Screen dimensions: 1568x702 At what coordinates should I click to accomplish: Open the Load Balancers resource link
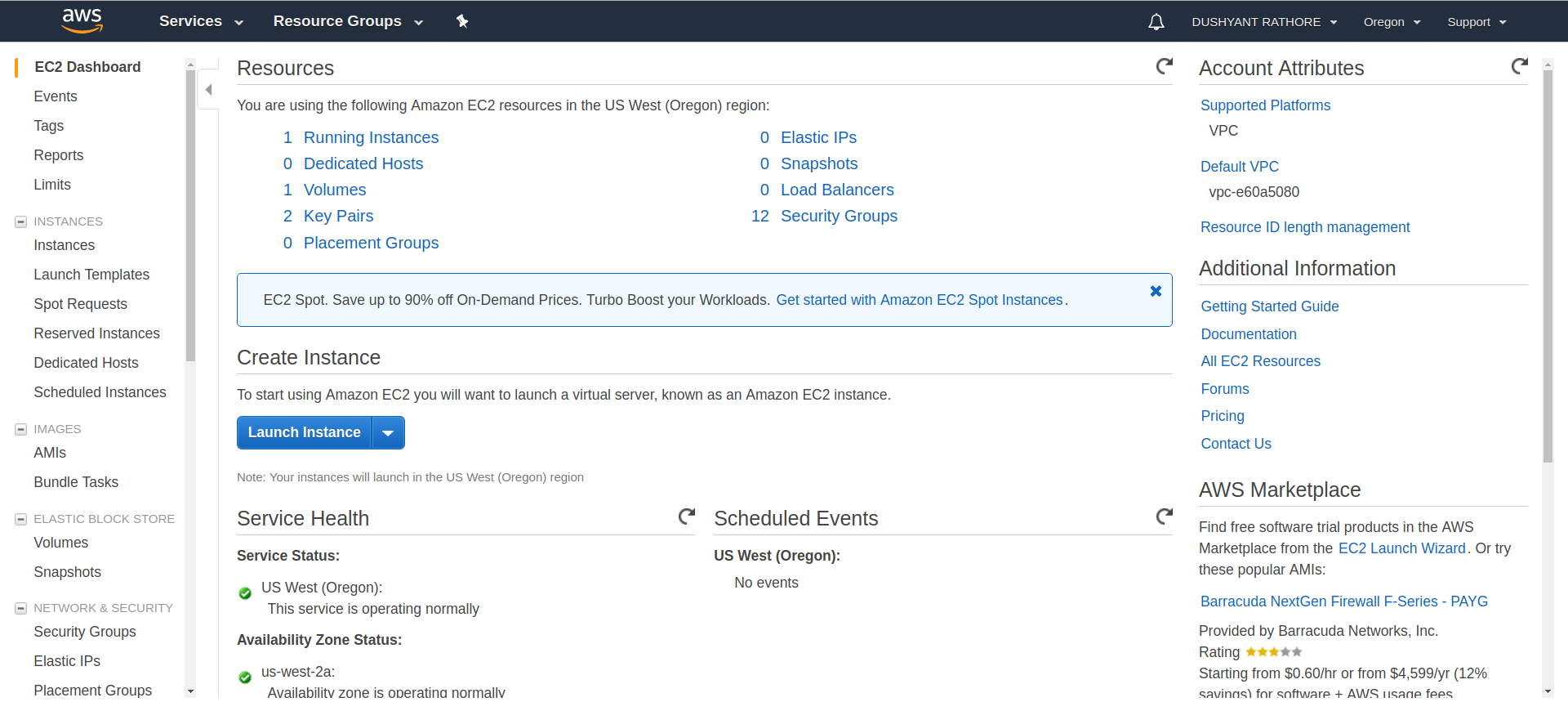(838, 190)
